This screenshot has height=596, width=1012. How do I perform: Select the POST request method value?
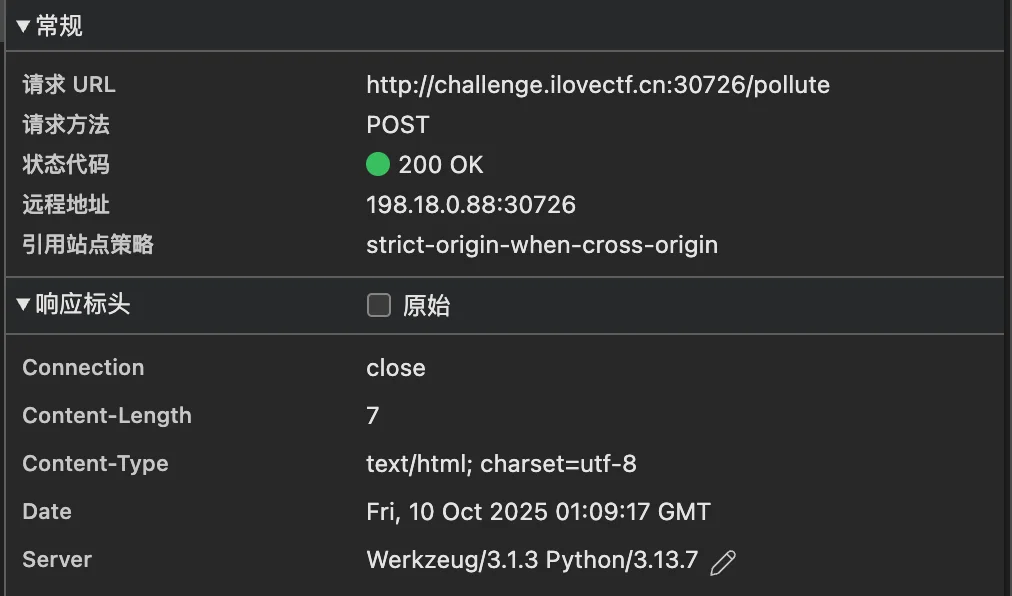(398, 125)
